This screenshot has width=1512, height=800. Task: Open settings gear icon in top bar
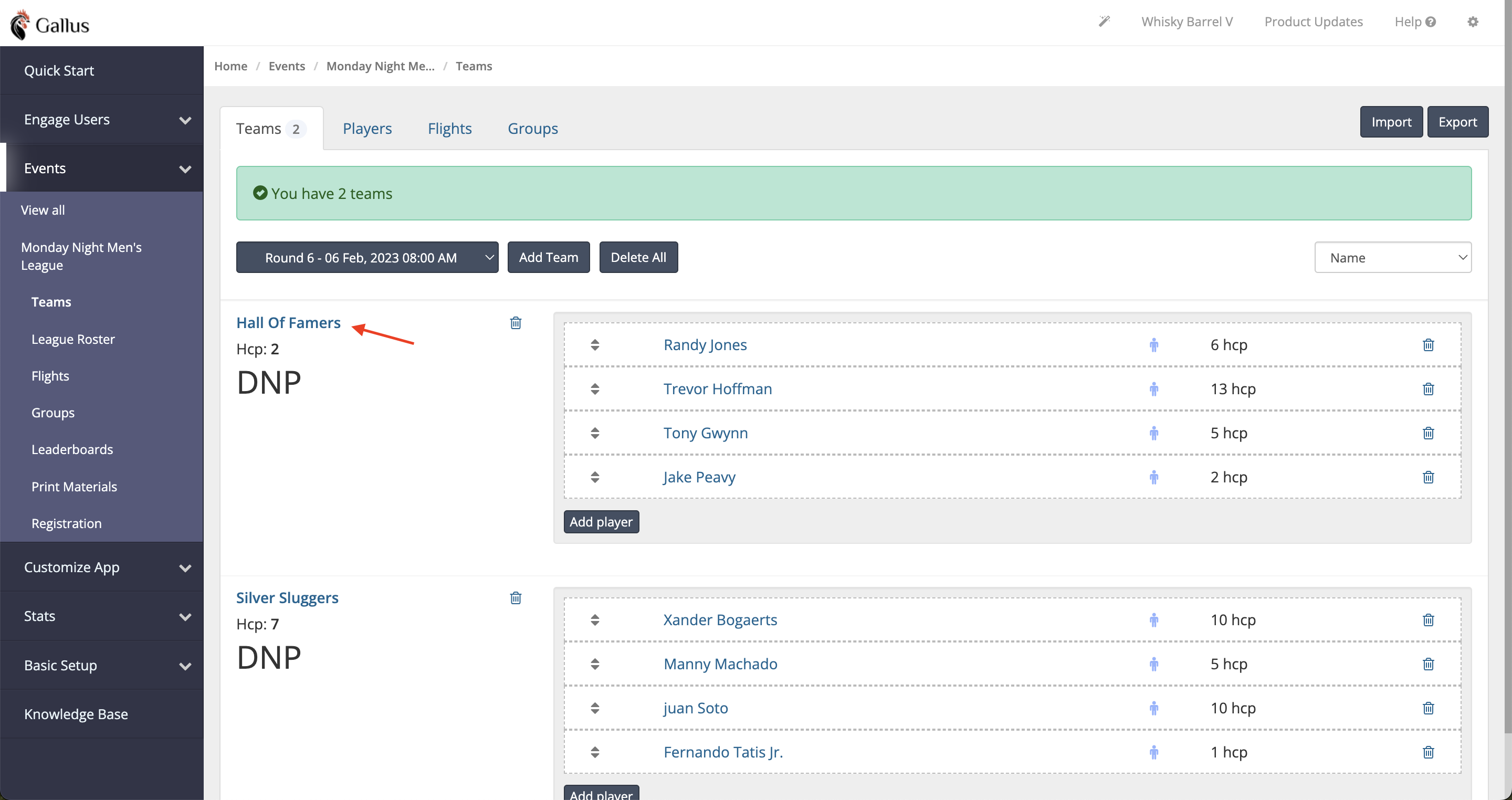1473,22
